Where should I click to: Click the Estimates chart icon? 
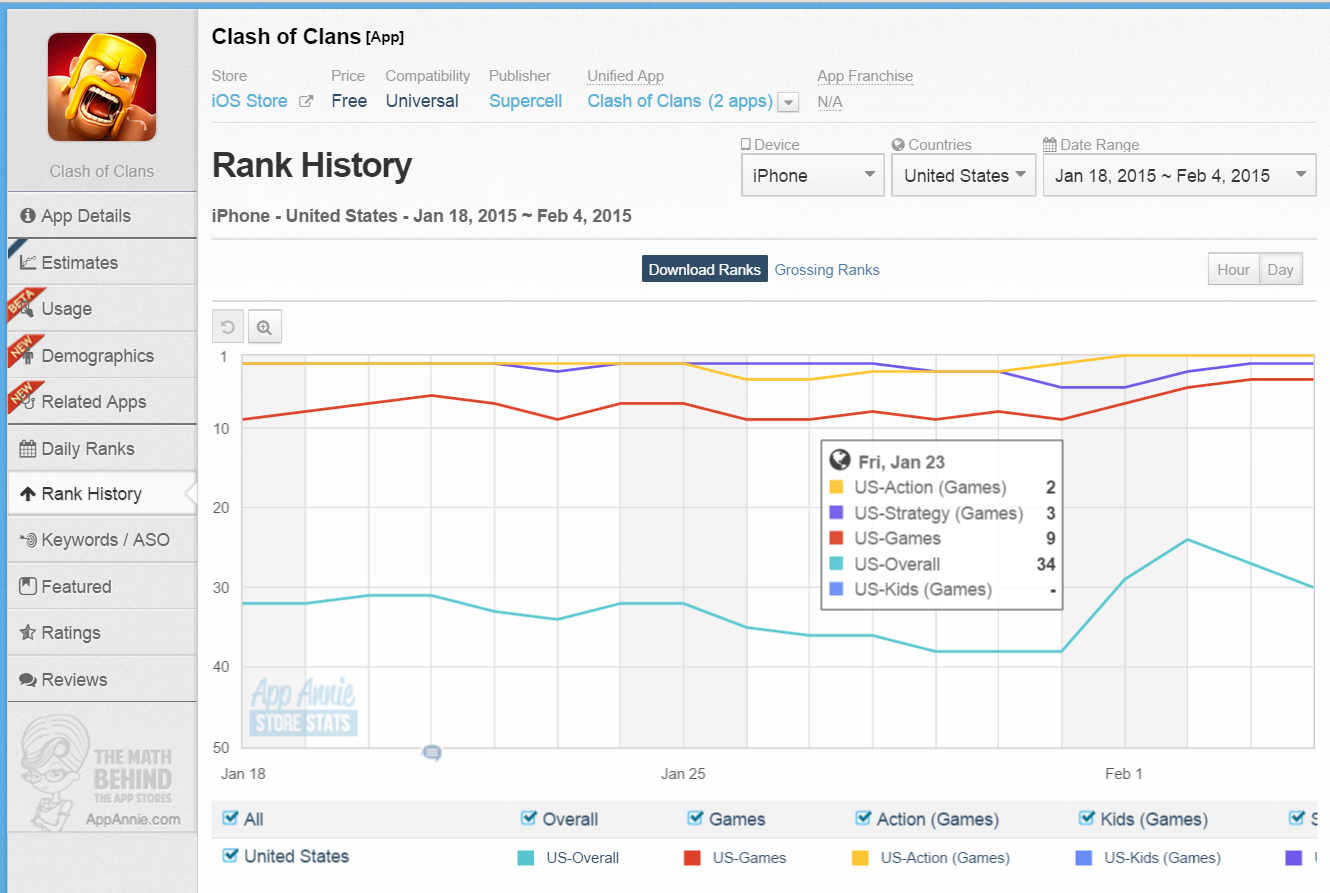pyautogui.click(x=28, y=262)
